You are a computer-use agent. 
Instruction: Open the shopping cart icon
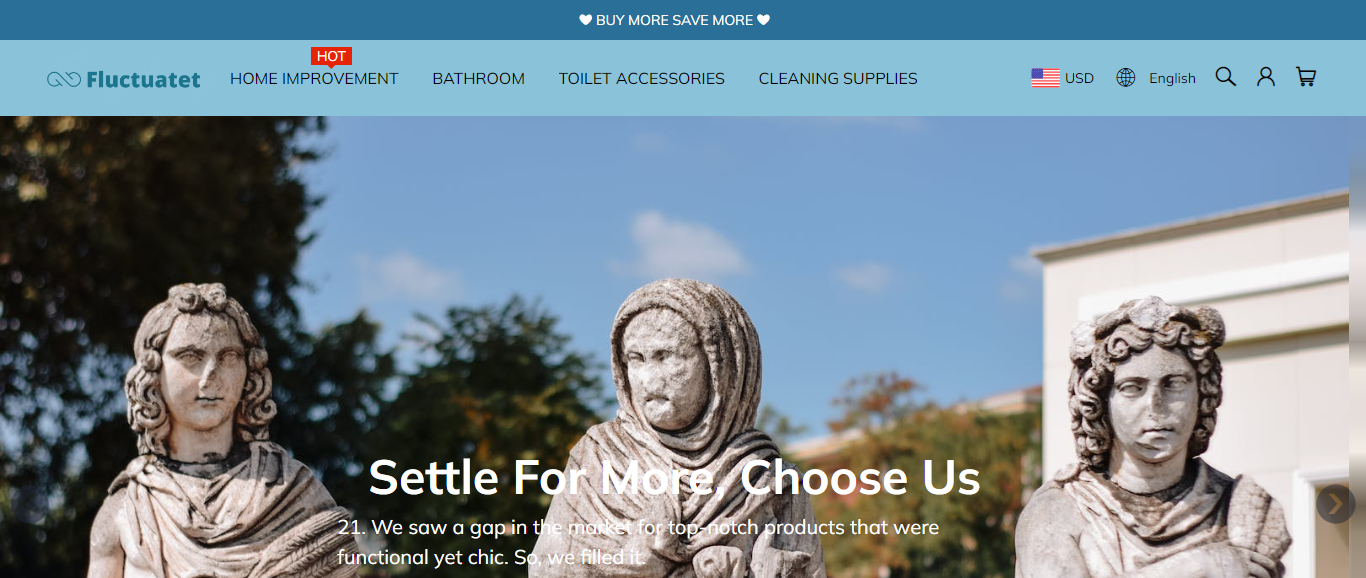(x=1306, y=77)
